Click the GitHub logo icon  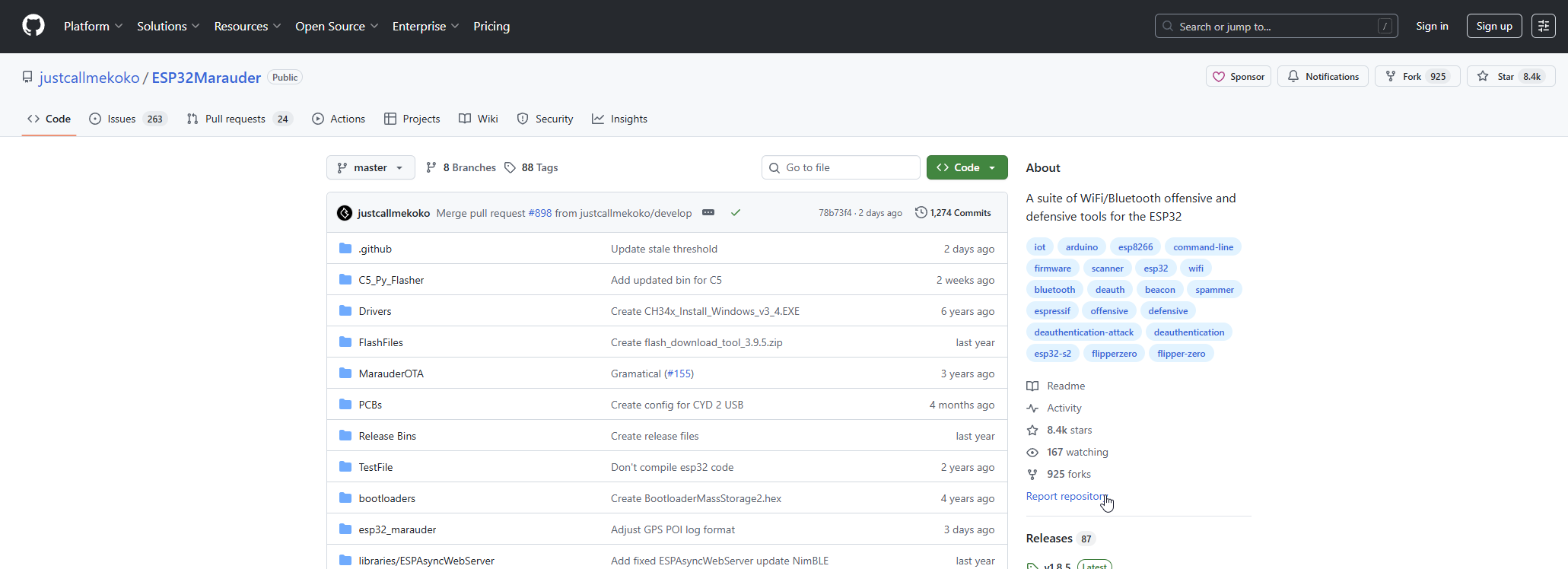(x=33, y=26)
